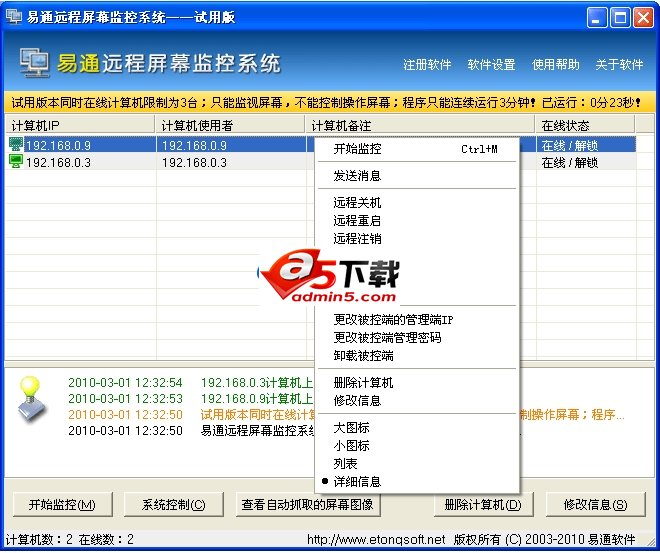Click the http://www.etongsoft.net status bar URL
Image resolution: width=660 pixels, height=553 pixels.
pos(376,539)
